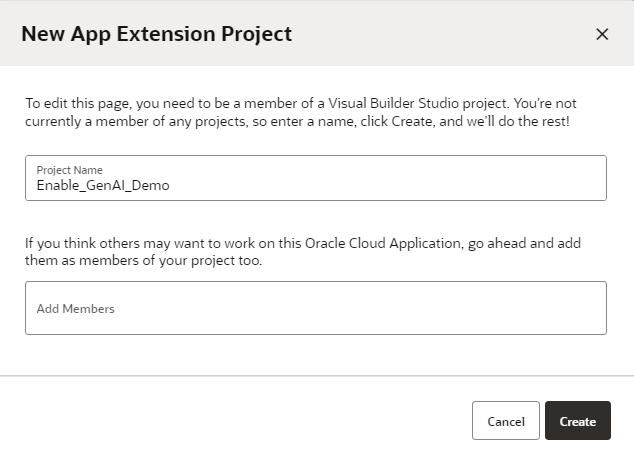Click the Visual Builder Studio instruction paragraph
634x460 pixels.
click(x=300, y=111)
